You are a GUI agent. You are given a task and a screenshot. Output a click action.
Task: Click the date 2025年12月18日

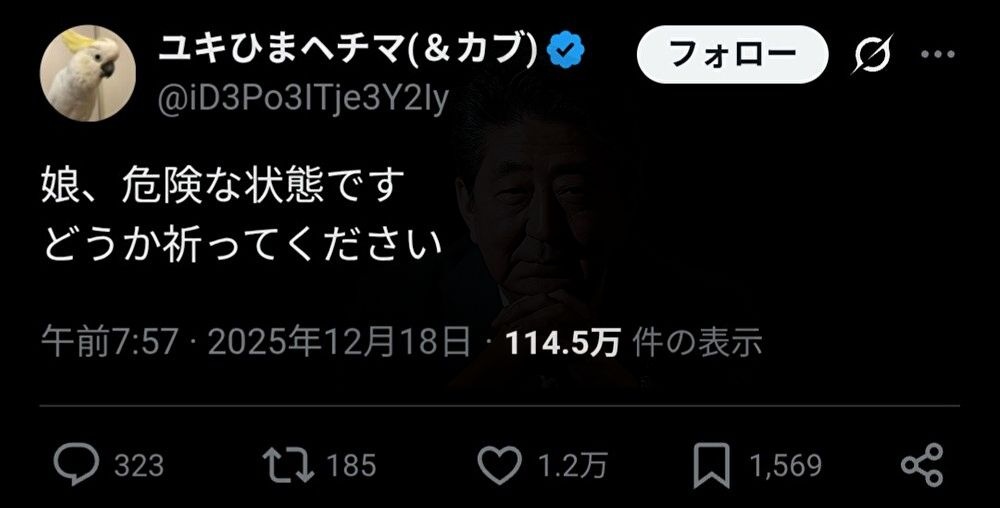(x=339, y=343)
